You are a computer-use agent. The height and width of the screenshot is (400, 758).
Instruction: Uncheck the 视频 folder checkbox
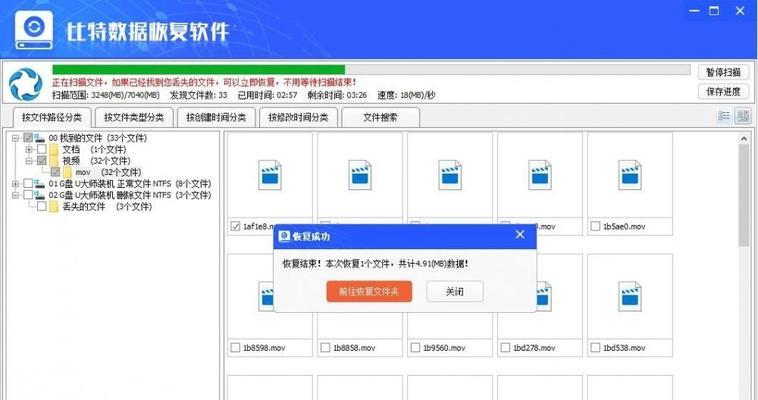tap(42, 161)
